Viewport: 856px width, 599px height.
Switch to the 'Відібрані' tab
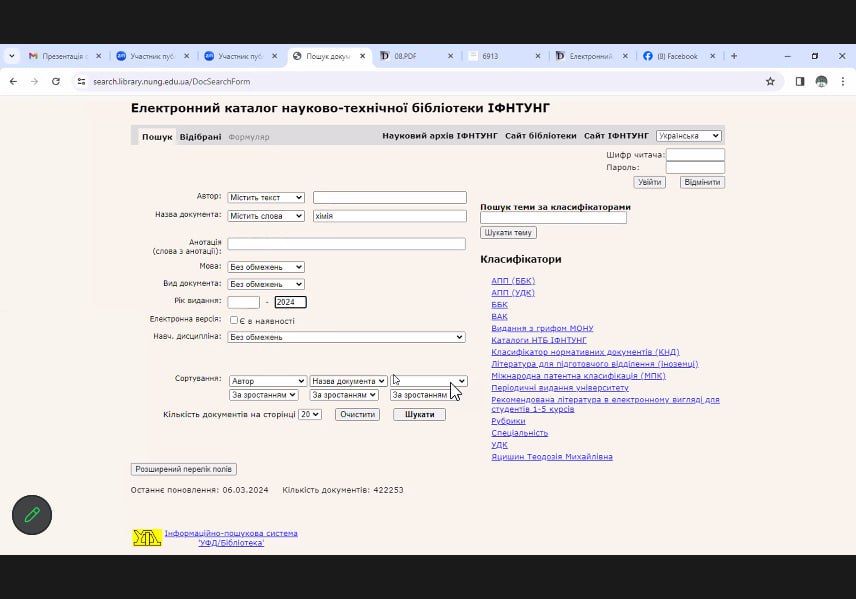coord(200,137)
